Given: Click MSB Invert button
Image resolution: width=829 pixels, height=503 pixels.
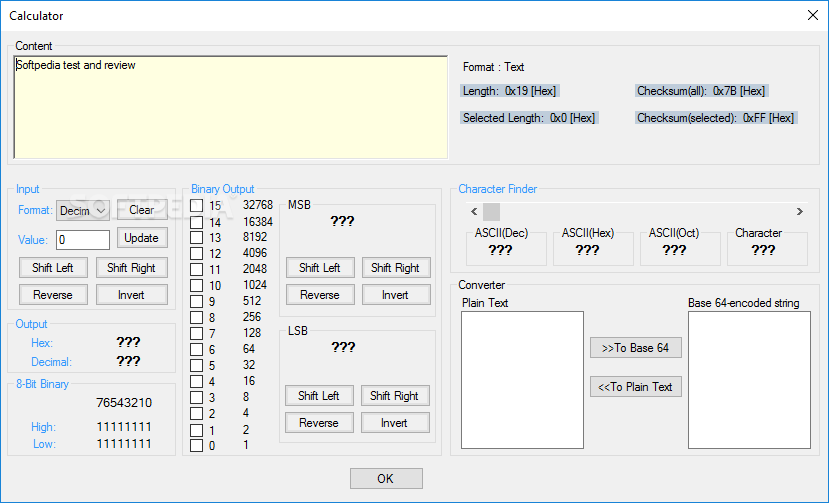Looking at the screenshot, I should pyautogui.click(x=395, y=295).
